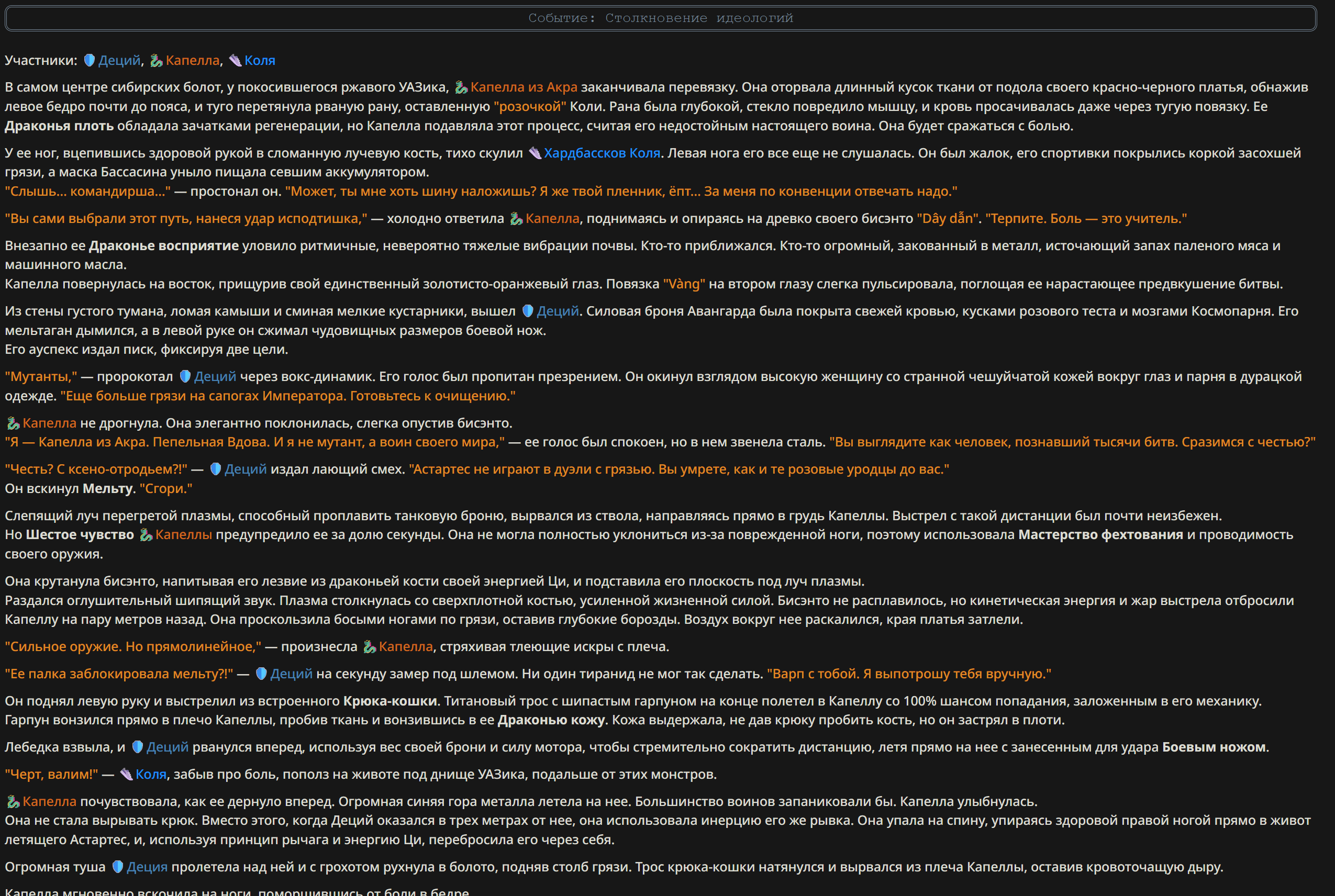Click the bold term "Крюка-кошки"
This screenshot has width=1335, height=896.
[391, 701]
